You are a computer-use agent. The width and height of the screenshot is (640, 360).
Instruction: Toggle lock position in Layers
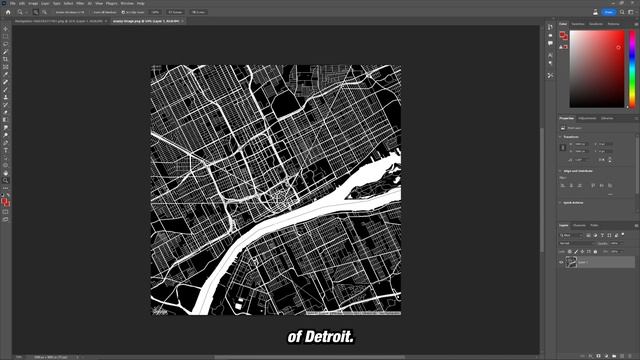click(x=582, y=251)
